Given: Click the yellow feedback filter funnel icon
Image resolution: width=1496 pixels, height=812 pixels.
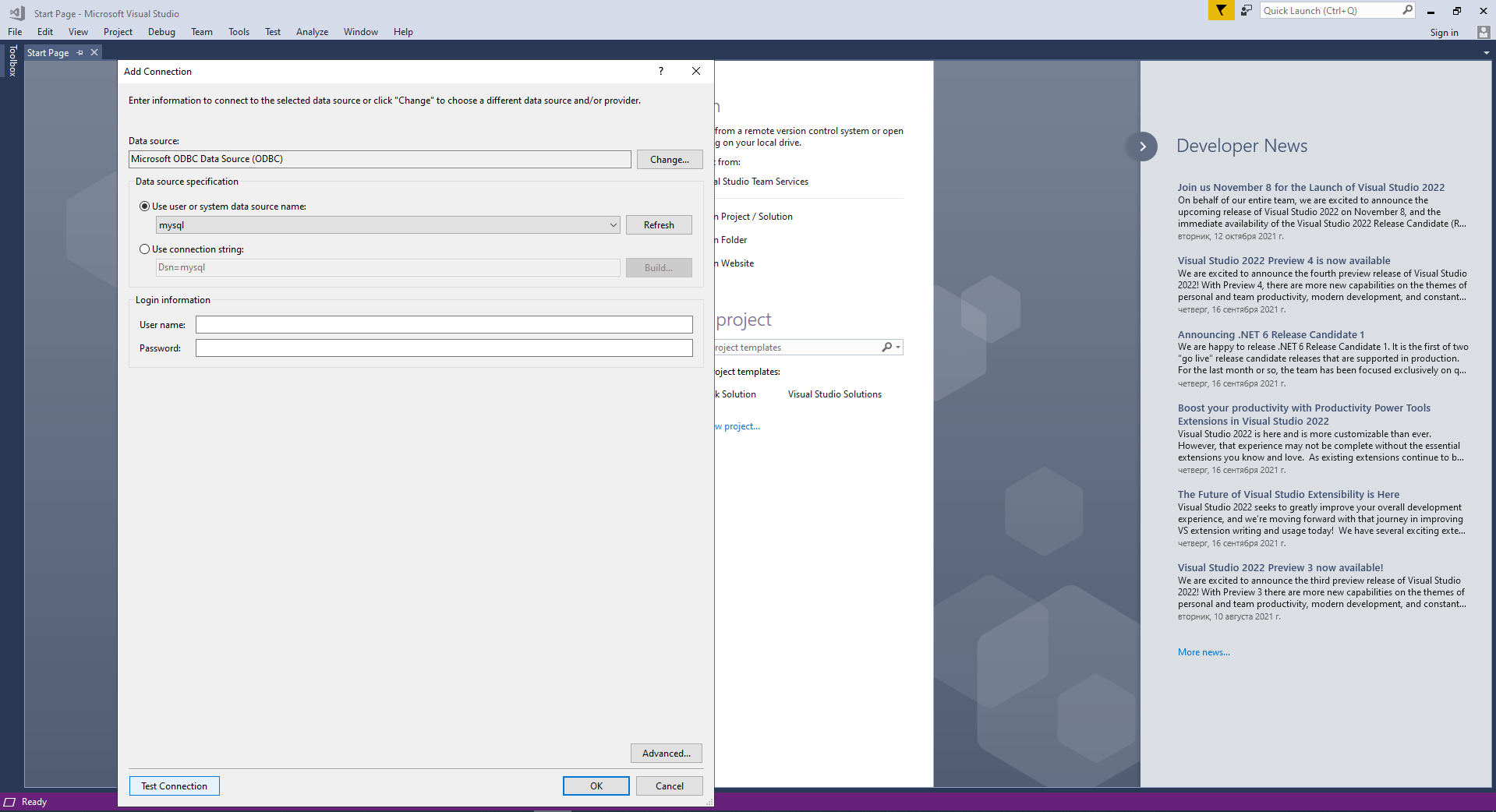Looking at the screenshot, I should click(1220, 10).
